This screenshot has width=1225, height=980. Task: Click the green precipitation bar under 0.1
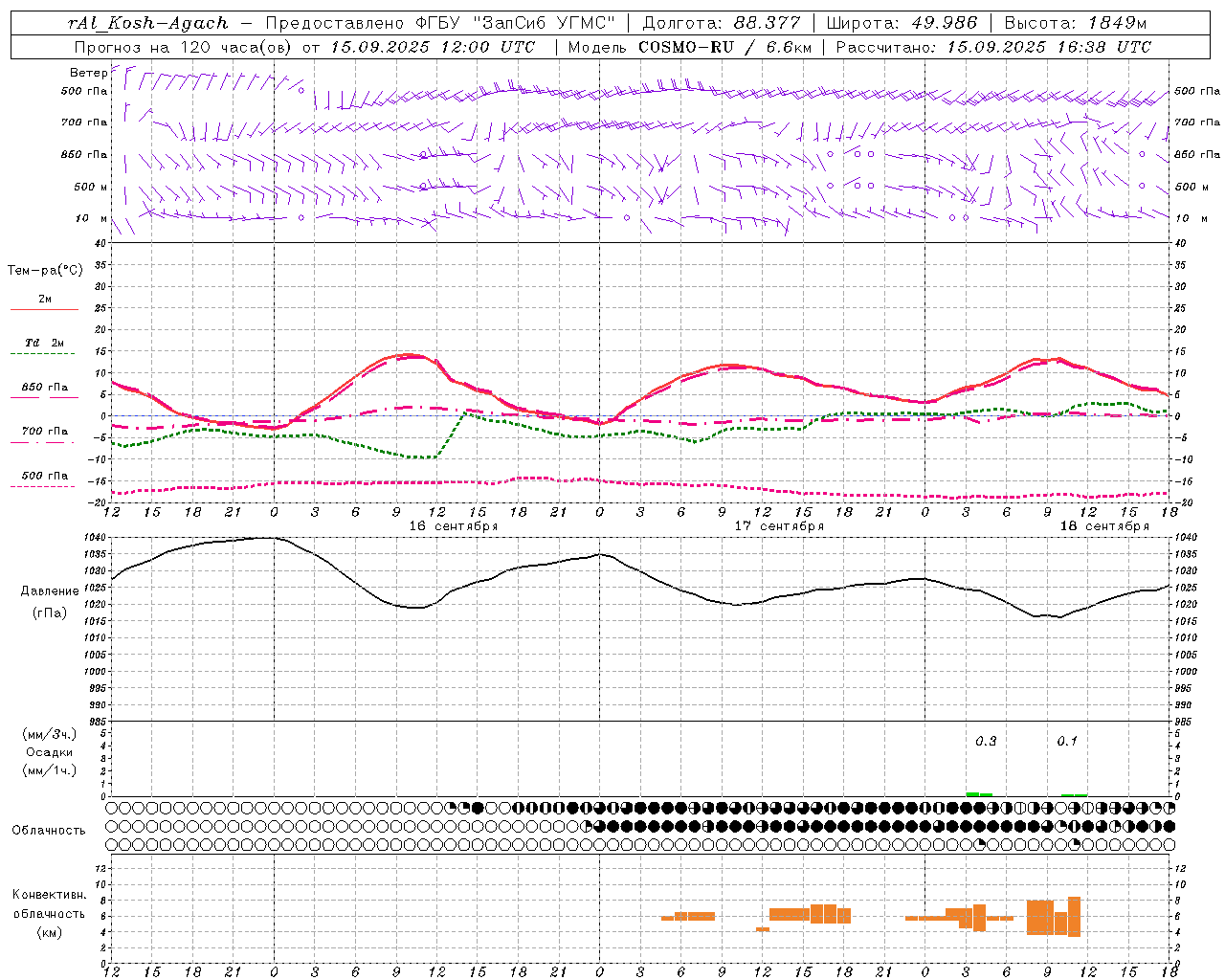(x=1074, y=795)
